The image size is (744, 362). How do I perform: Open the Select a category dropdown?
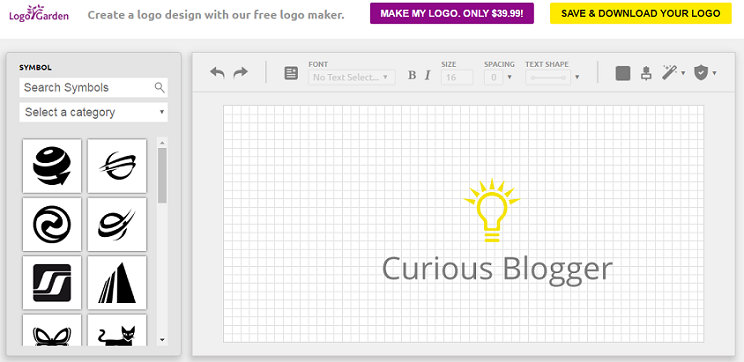coord(93,112)
